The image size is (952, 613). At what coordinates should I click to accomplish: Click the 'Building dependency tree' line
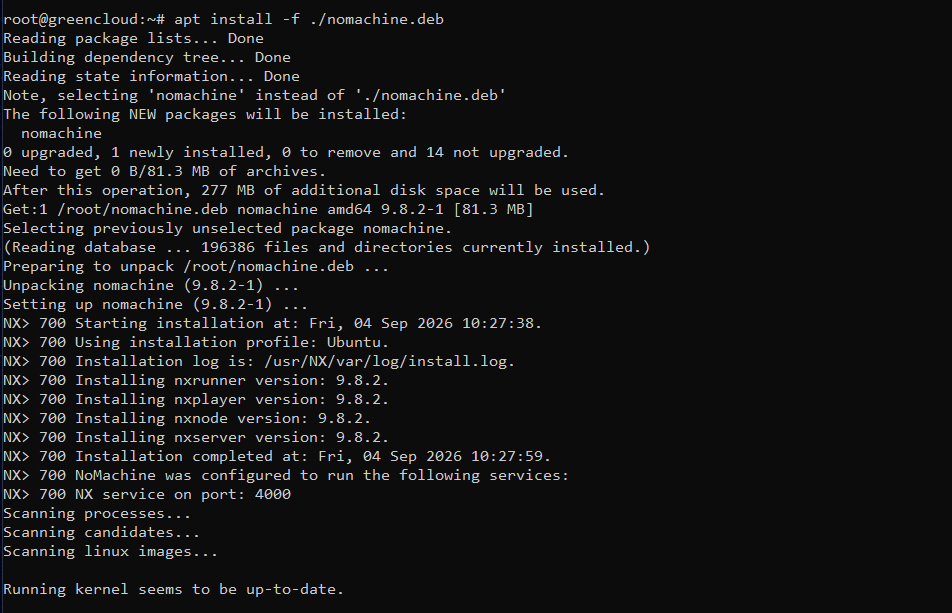pyautogui.click(x=147, y=57)
